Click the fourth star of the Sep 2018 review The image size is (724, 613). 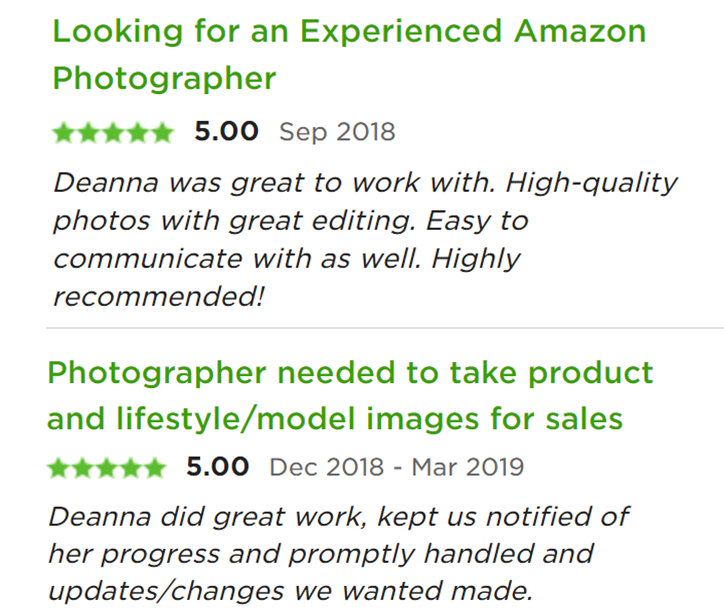point(137,132)
